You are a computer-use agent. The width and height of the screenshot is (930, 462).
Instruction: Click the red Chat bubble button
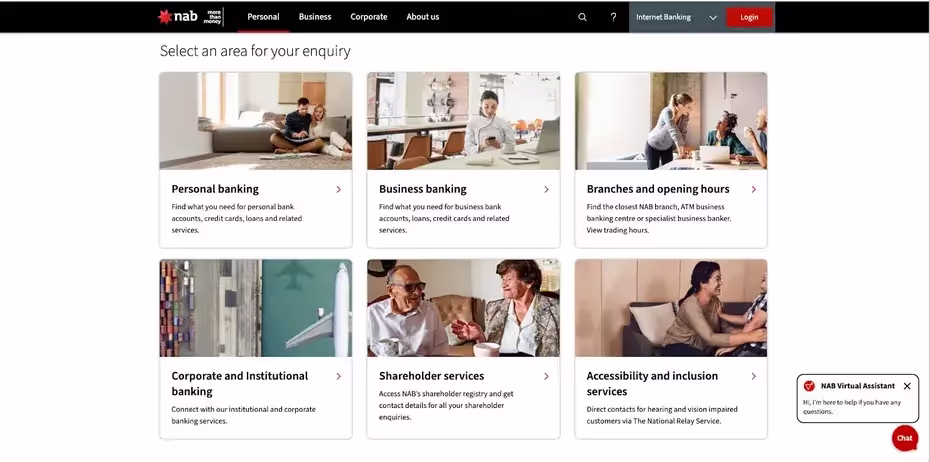[x=904, y=438]
